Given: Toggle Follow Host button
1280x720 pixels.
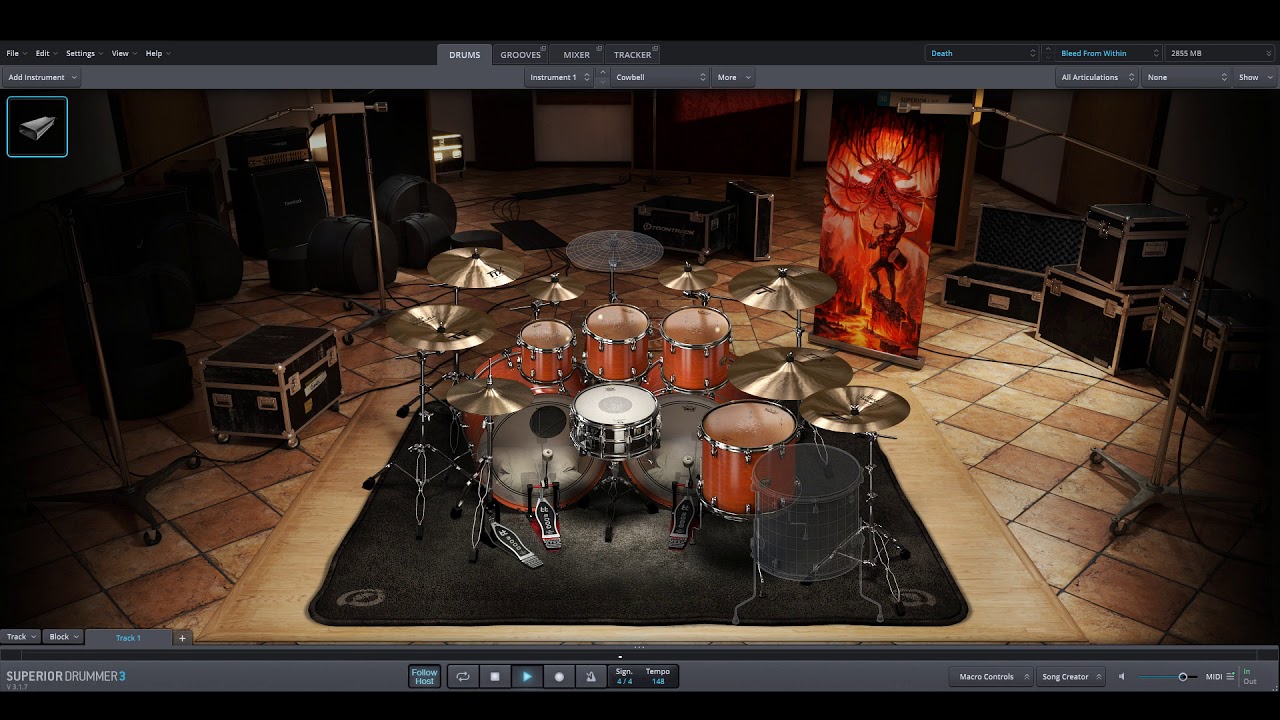Looking at the screenshot, I should (x=425, y=677).
